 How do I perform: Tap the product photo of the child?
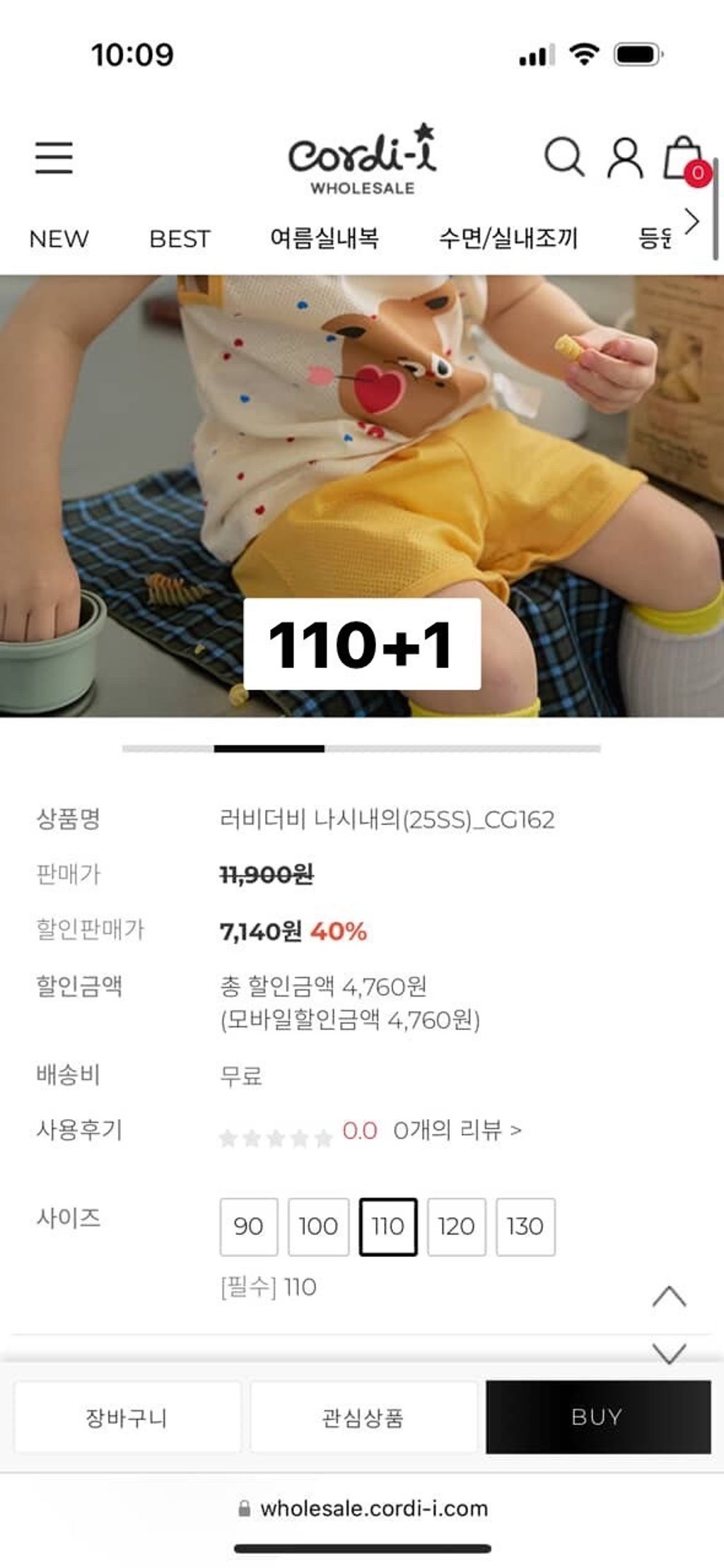point(362,496)
